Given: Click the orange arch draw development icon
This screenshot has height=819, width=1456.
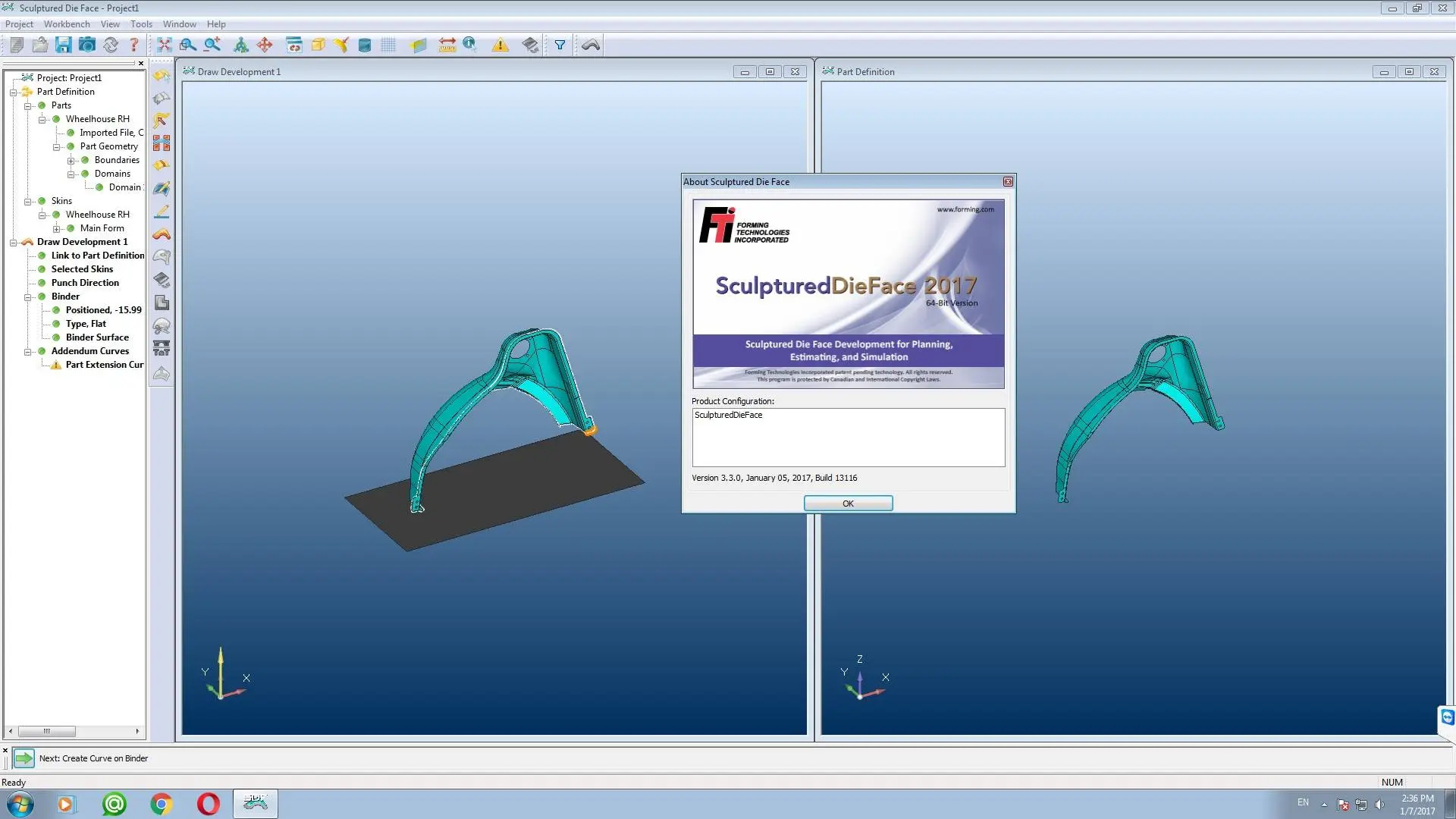Looking at the screenshot, I should (x=162, y=234).
